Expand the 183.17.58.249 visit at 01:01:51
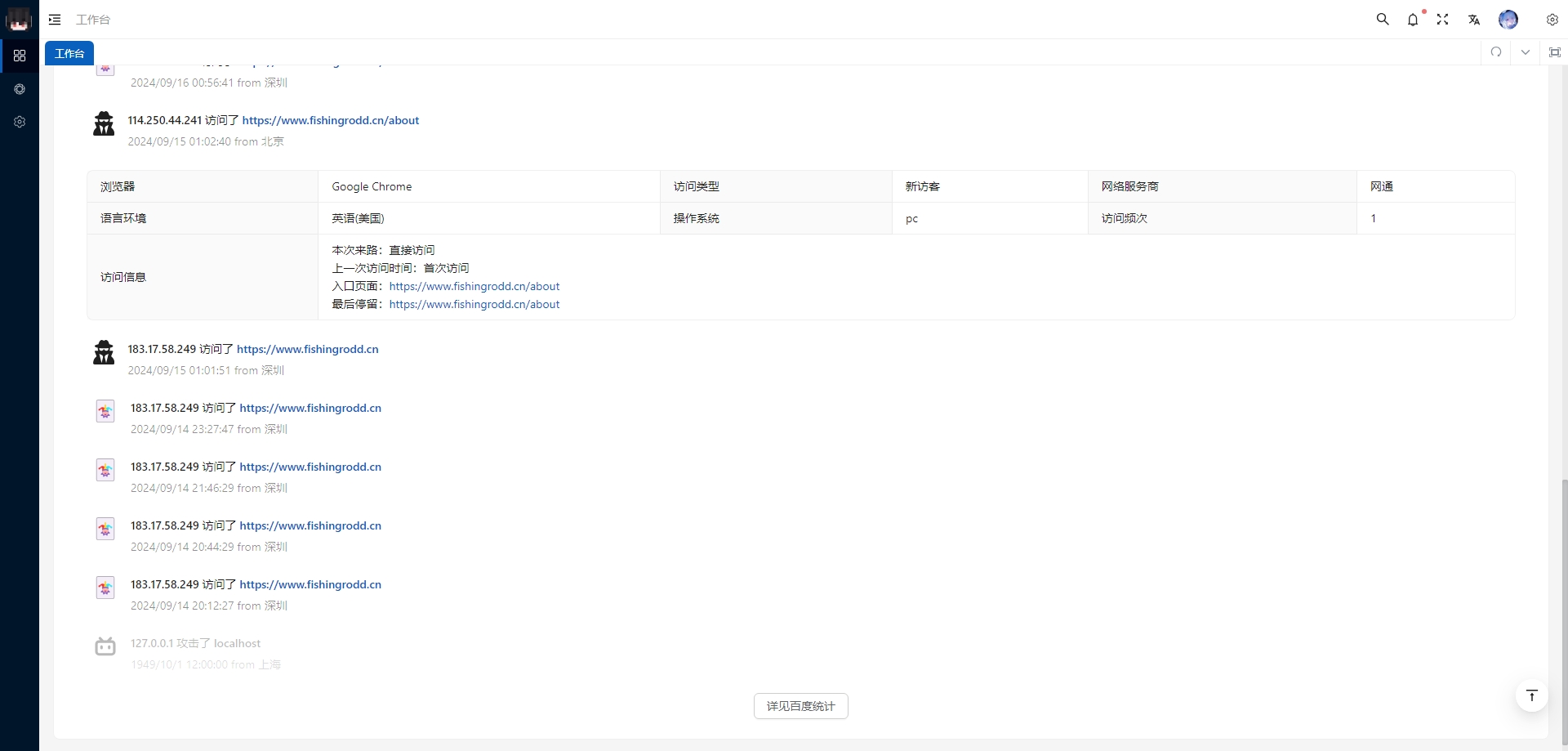The image size is (1568, 751). tap(252, 350)
